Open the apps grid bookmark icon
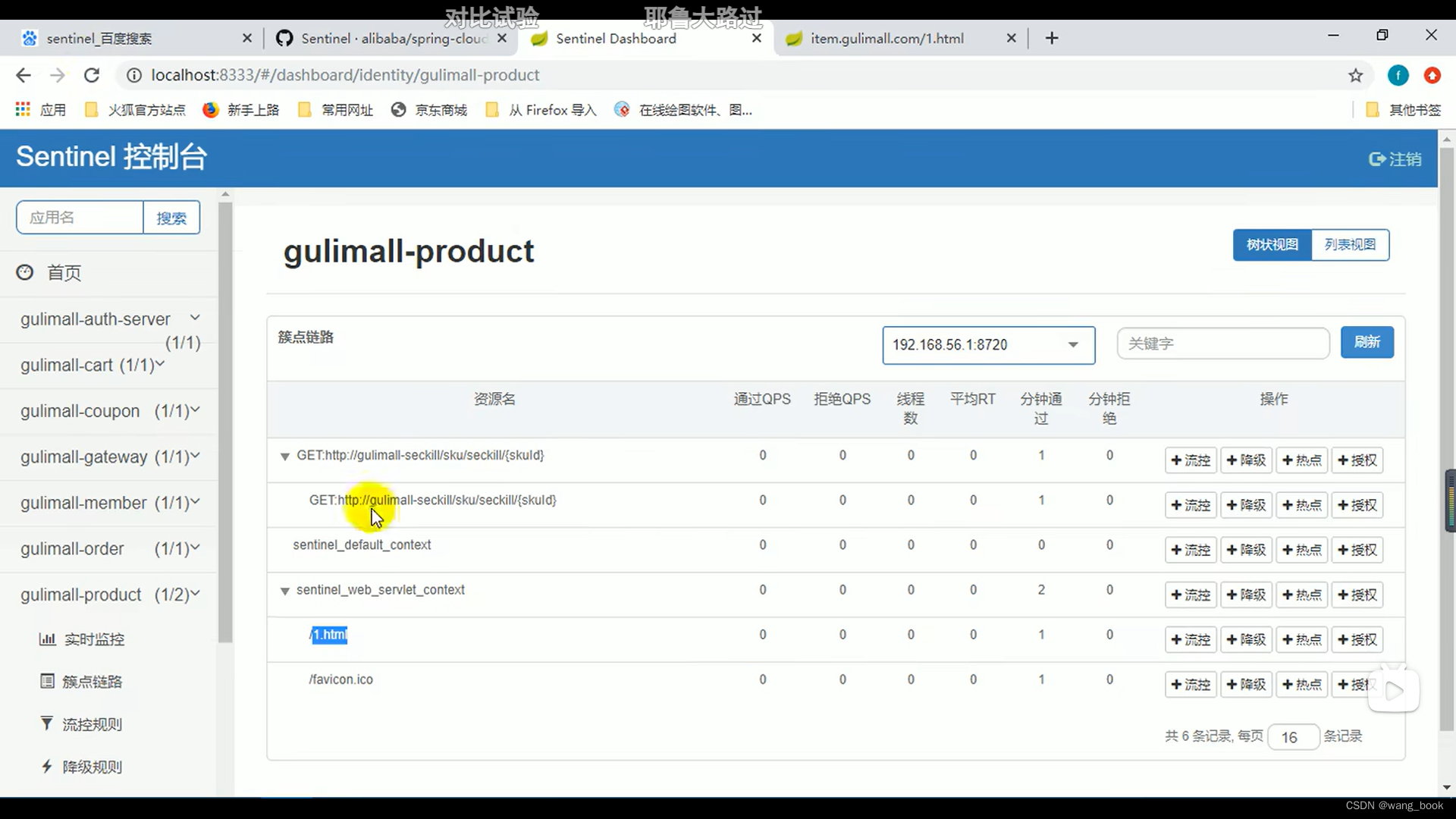This screenshot has height=819, width=1456. (23, 110)
